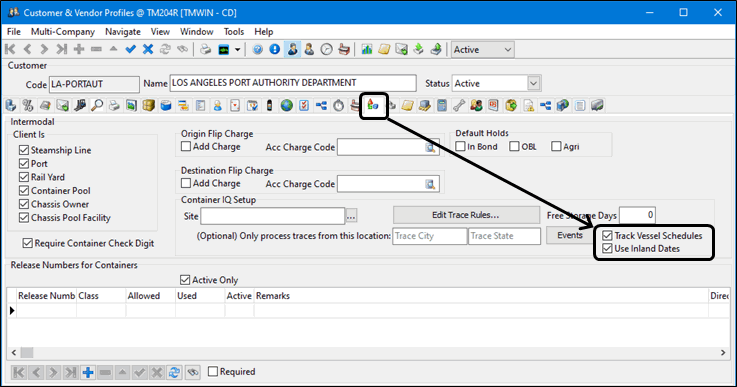
Task: Click grid scrollbar right arrow
Action: tap(723, 352)
